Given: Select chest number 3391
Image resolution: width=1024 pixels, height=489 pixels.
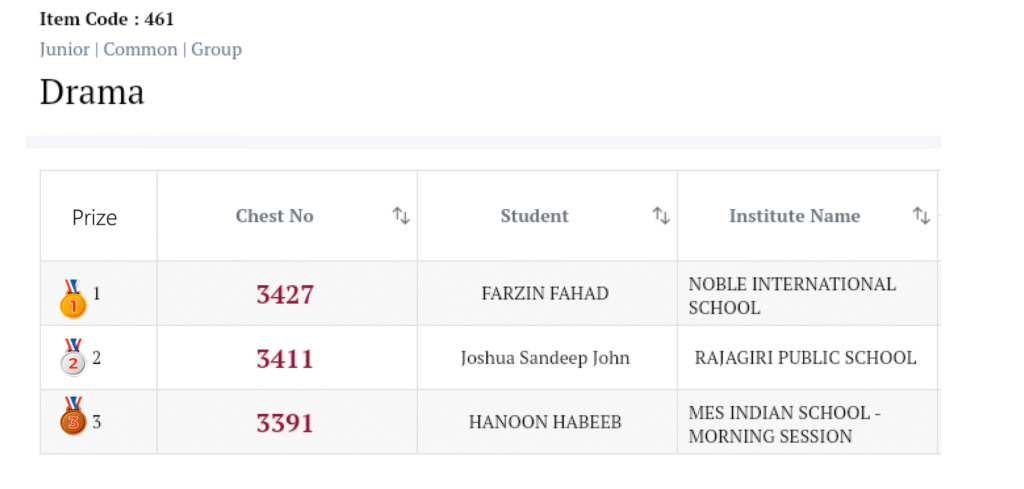Looking at the screenshot, I should (285, 422).
